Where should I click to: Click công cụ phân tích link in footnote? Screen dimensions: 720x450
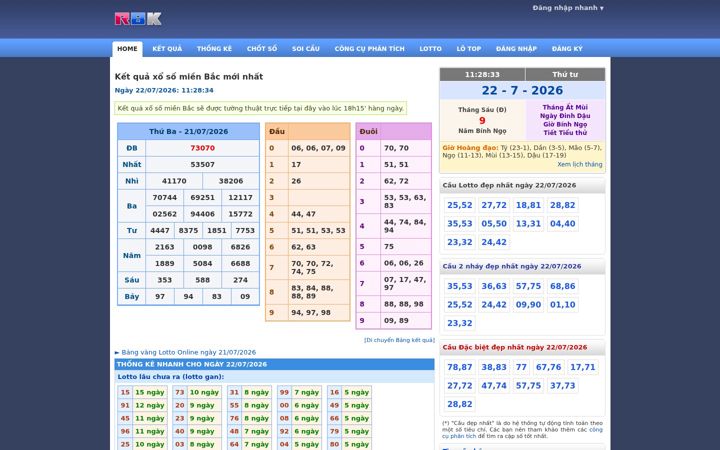(522, 433)
